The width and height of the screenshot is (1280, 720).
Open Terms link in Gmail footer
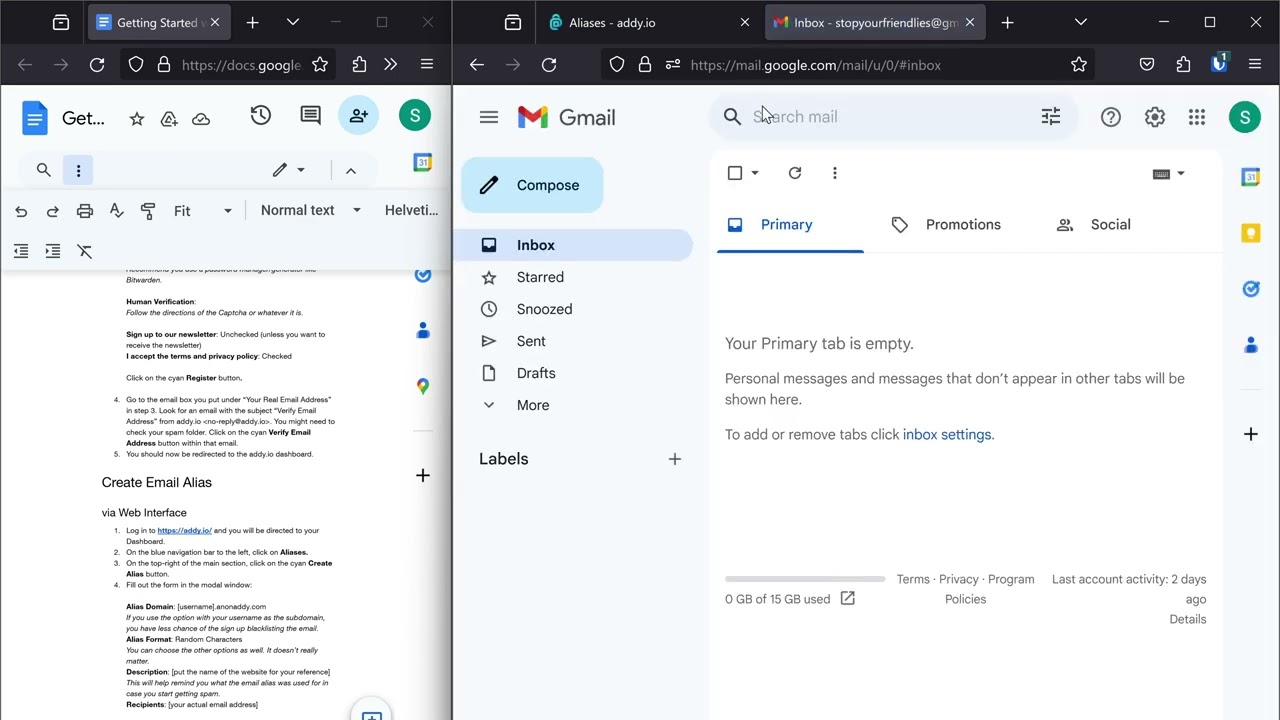913,579
